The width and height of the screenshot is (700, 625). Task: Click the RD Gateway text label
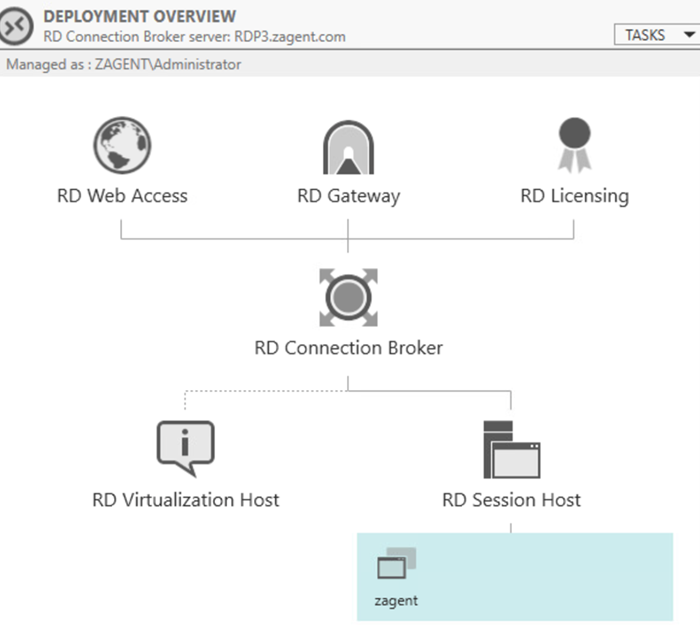[348, 196]
